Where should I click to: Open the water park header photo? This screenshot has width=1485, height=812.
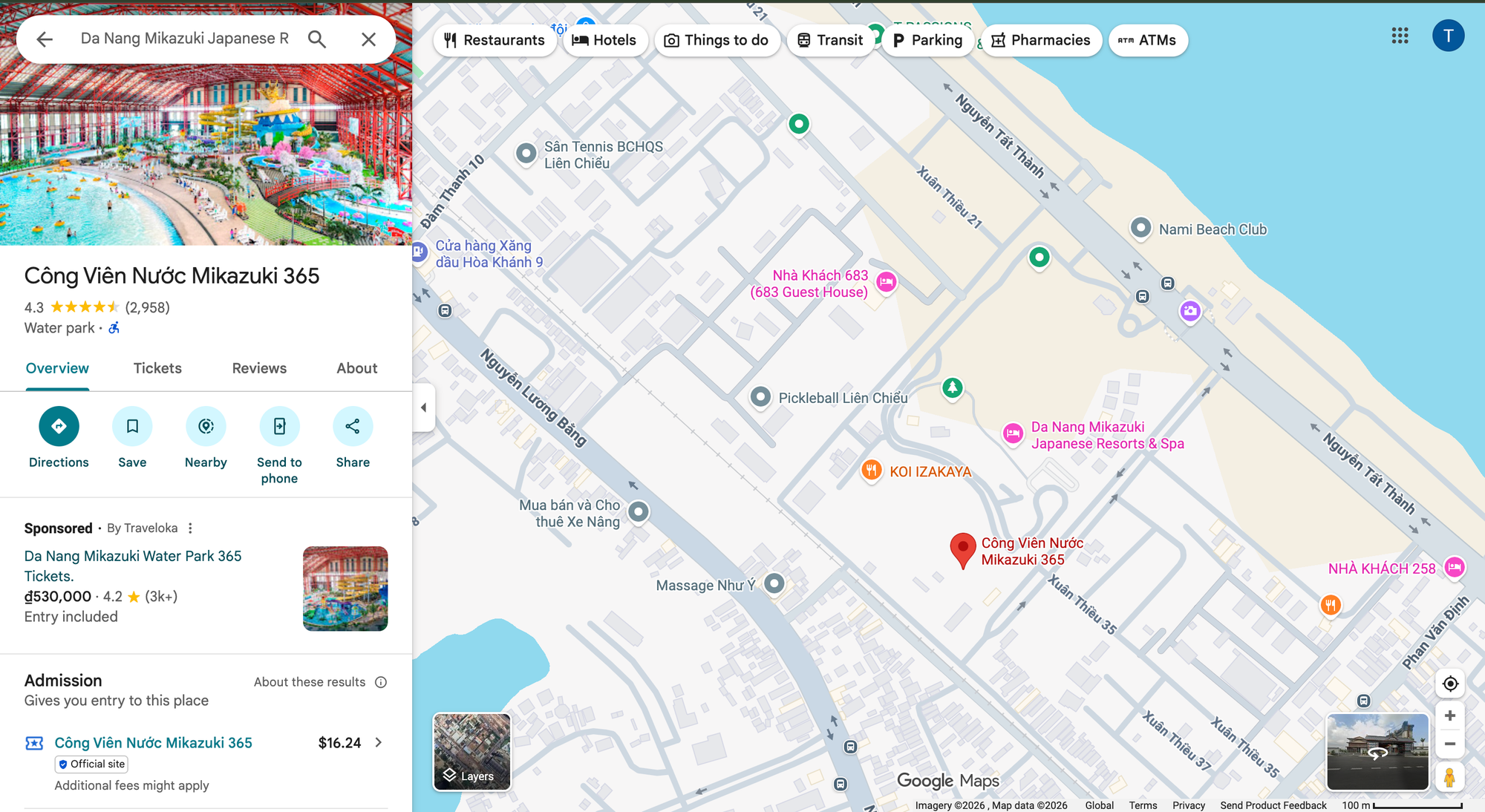206,153
